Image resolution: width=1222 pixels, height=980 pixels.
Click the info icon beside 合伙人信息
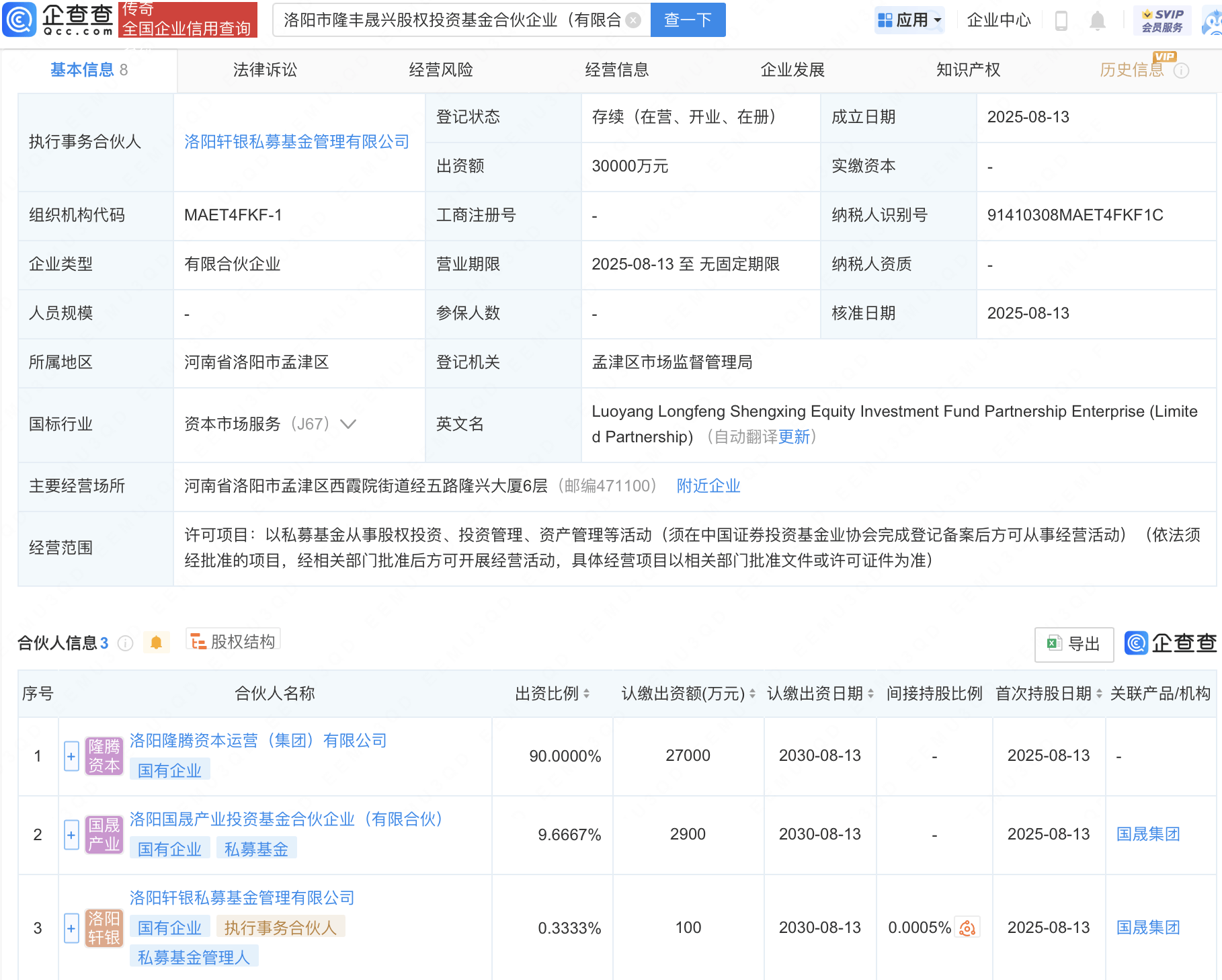125,643
